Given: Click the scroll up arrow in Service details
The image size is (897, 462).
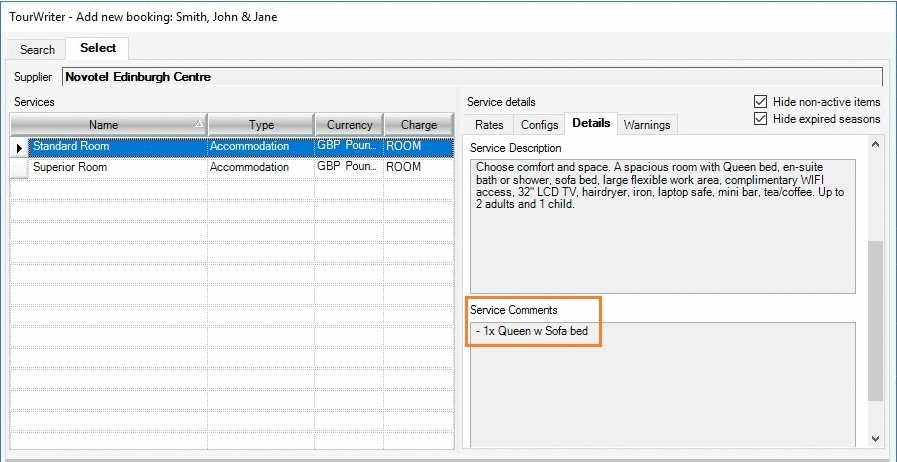Looking at the screenshot, I should [876, 145].
